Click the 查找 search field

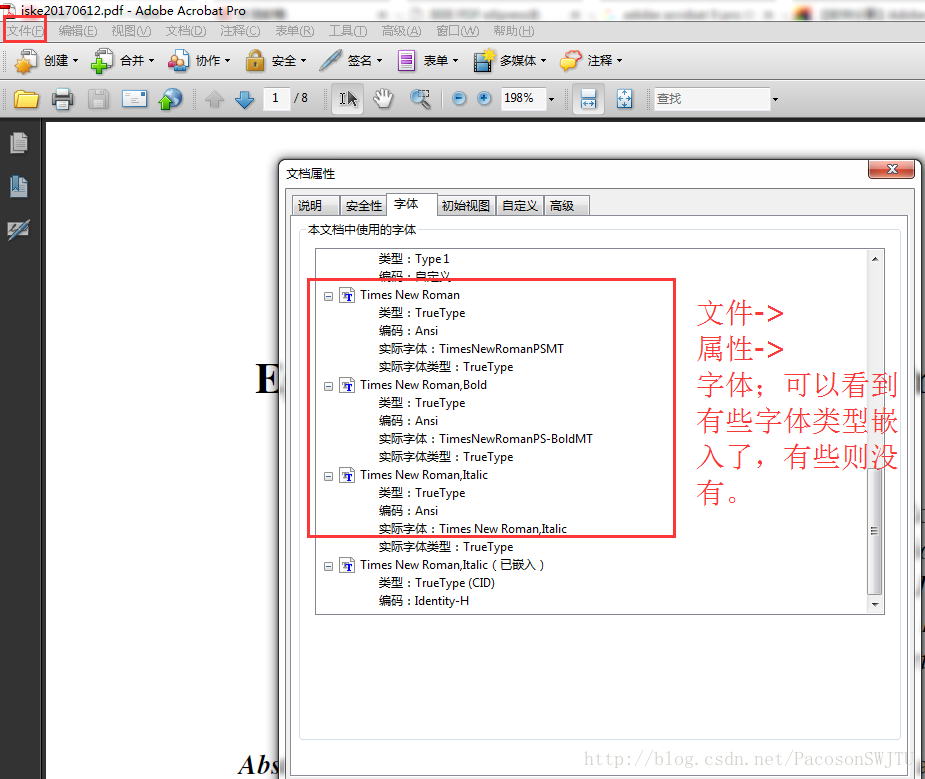coord(711,98)
